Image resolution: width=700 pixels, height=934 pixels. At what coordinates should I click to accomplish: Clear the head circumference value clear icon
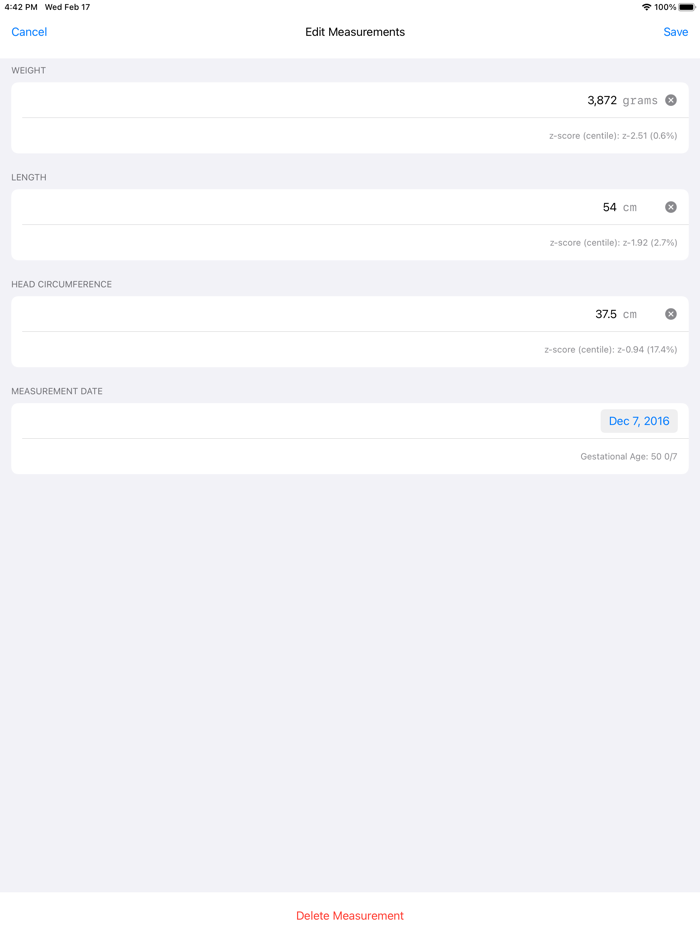click(670, 313)
